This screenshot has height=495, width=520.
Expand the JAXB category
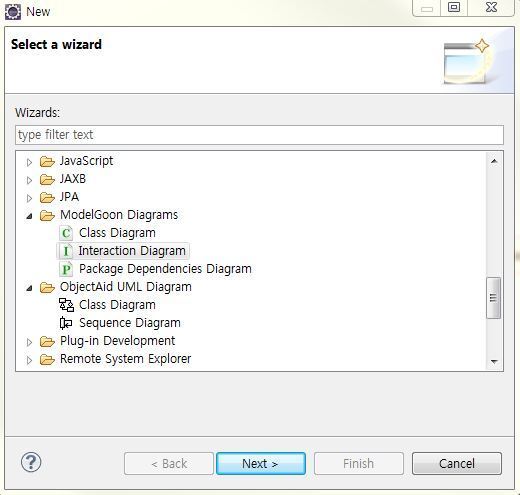point(29,180)
